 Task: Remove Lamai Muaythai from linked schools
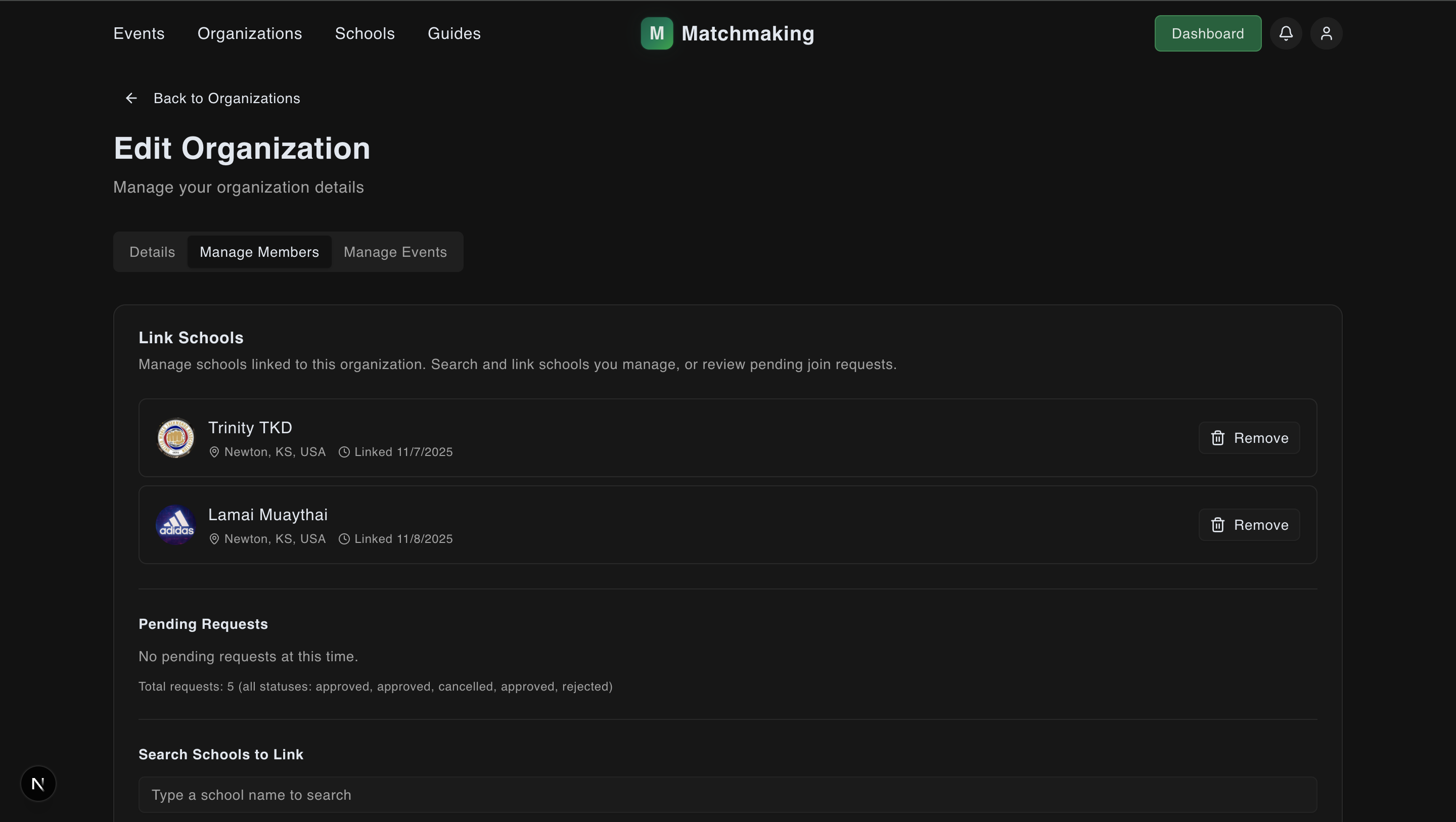click(x=1249, y=525)
